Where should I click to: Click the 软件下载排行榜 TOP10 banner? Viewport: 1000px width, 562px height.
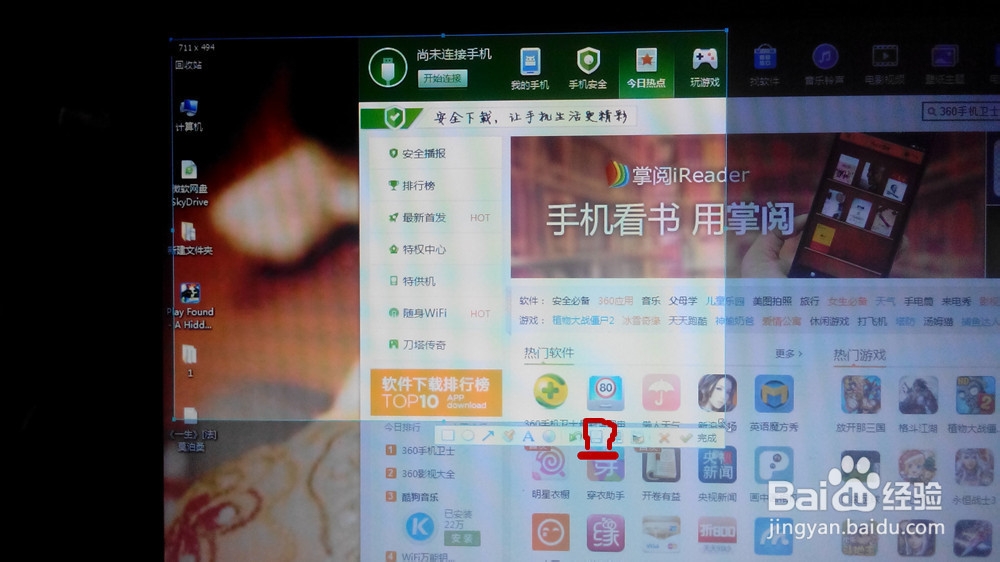[436, 392]
